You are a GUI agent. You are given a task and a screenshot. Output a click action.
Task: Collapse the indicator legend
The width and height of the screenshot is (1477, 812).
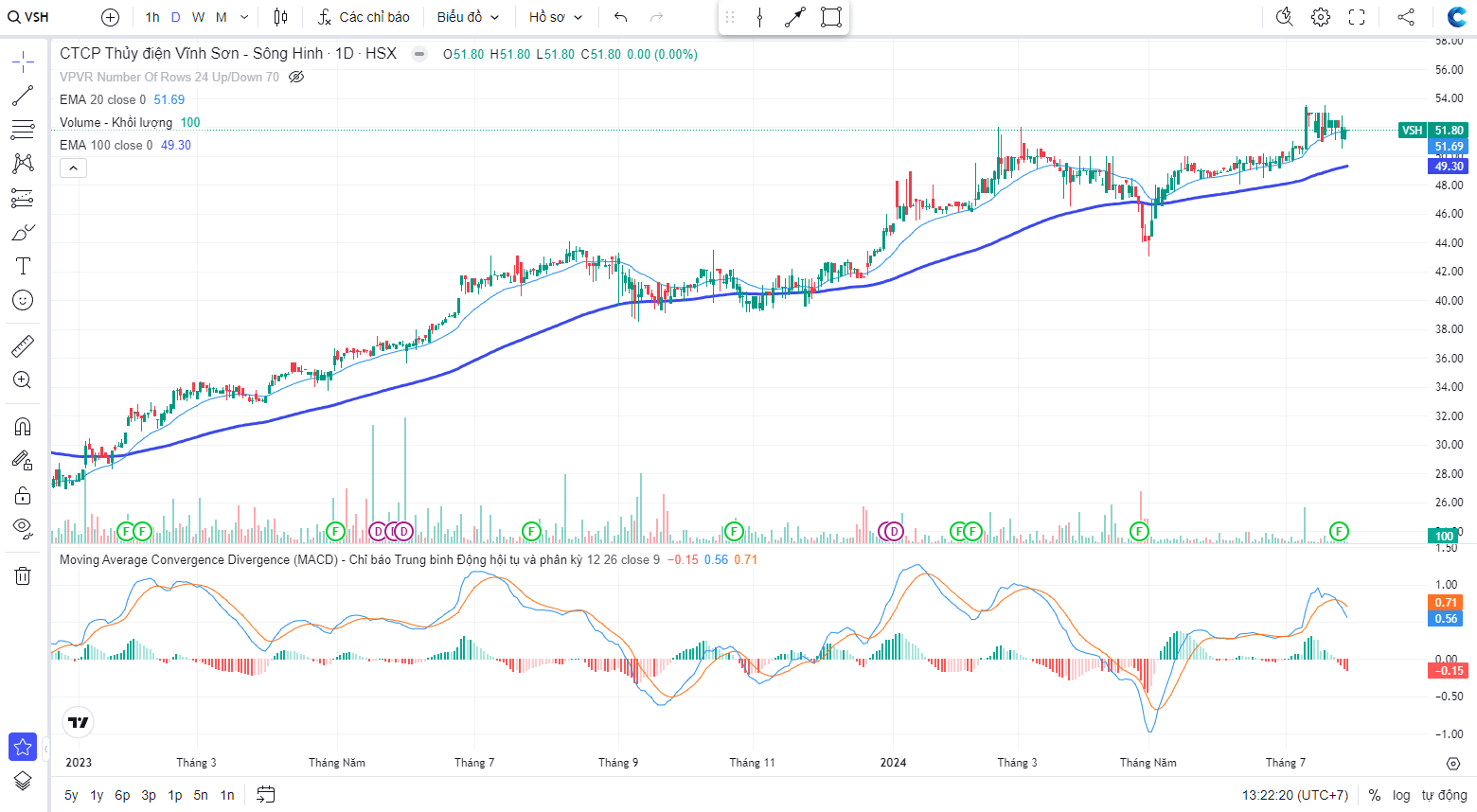tap(74, 168)
